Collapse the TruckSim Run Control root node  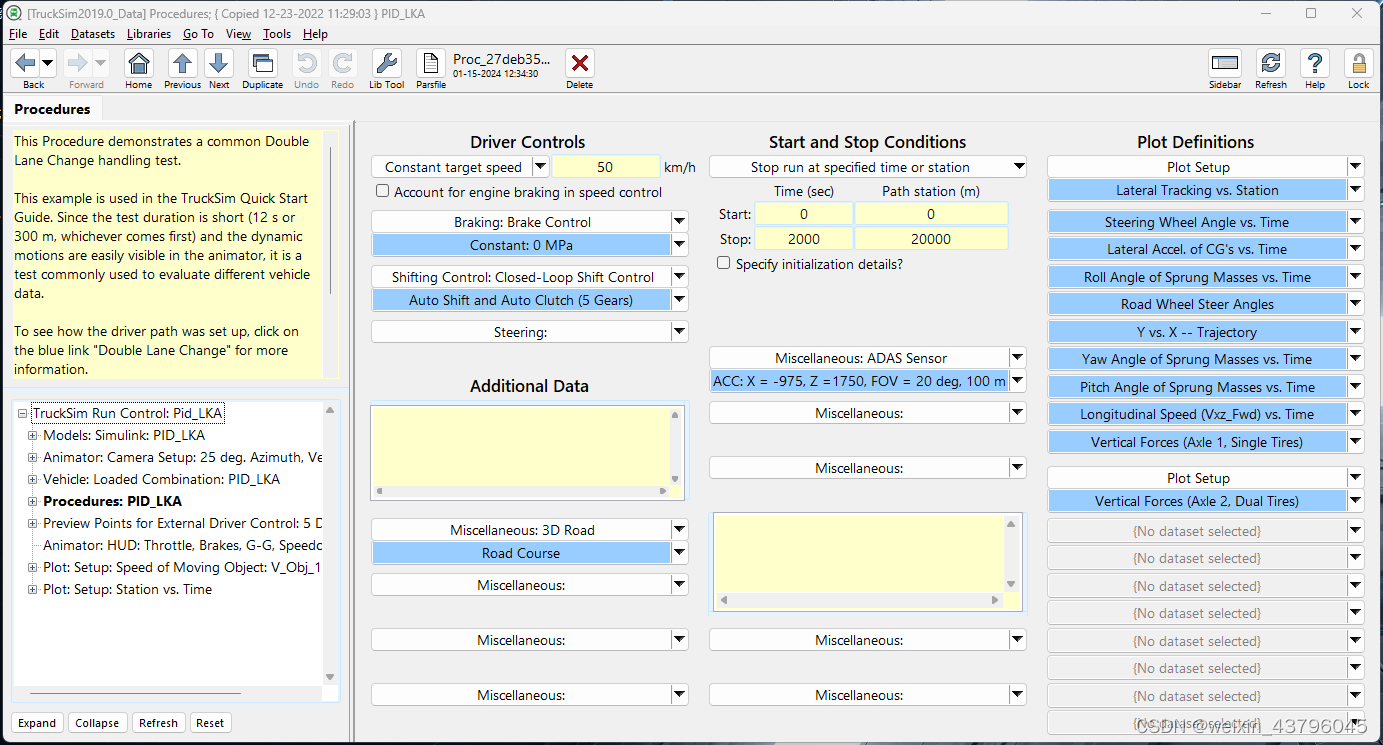pos(23,413)
